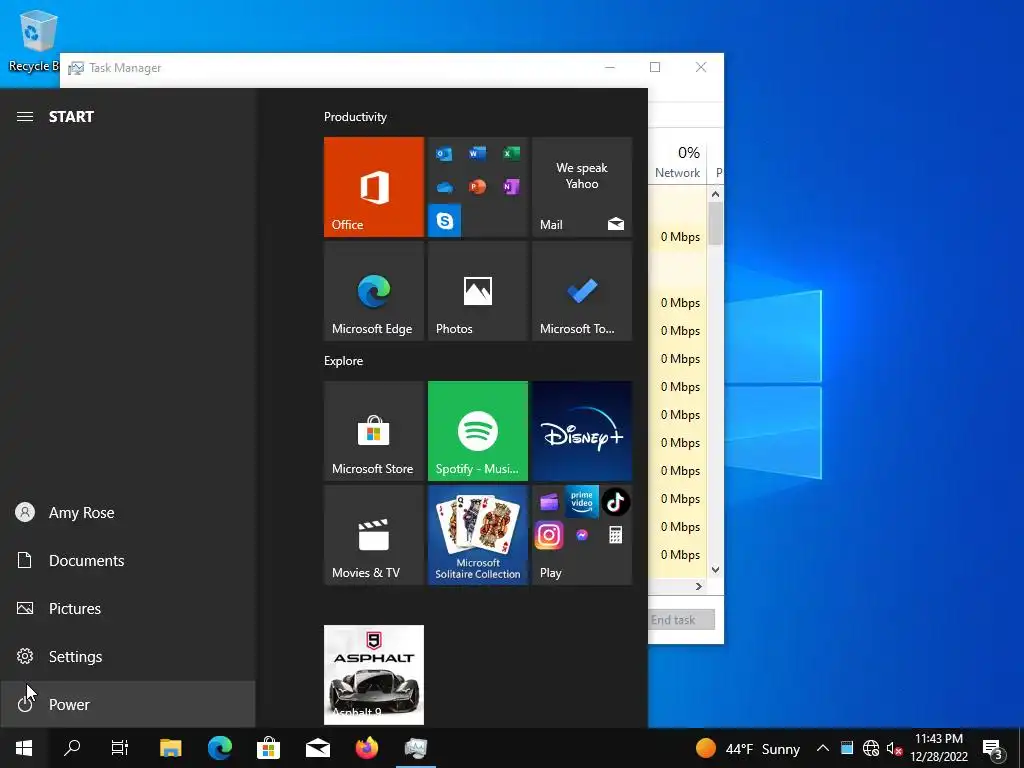Open the Office tile
The image size is (1024, 768).
click(374, 187)
